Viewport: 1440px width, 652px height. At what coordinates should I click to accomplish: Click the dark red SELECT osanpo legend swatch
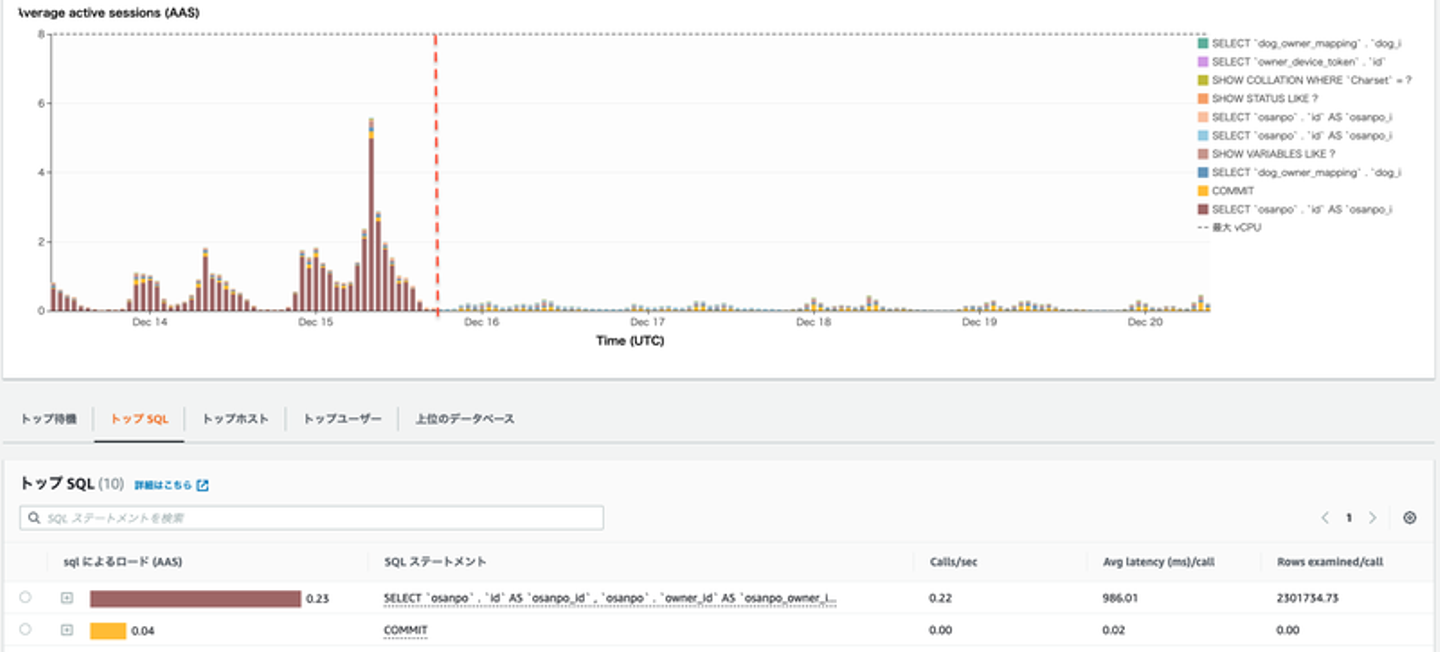click(1203, 209)
